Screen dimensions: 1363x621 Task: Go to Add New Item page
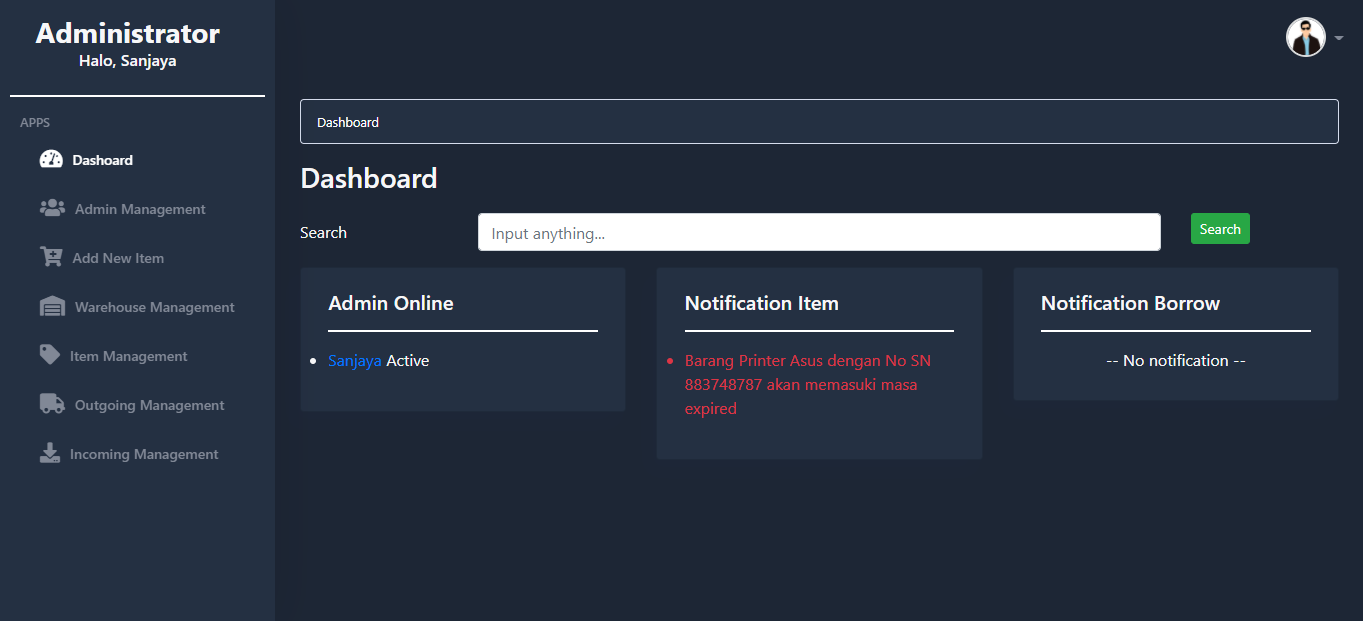[x=118, y=258]
